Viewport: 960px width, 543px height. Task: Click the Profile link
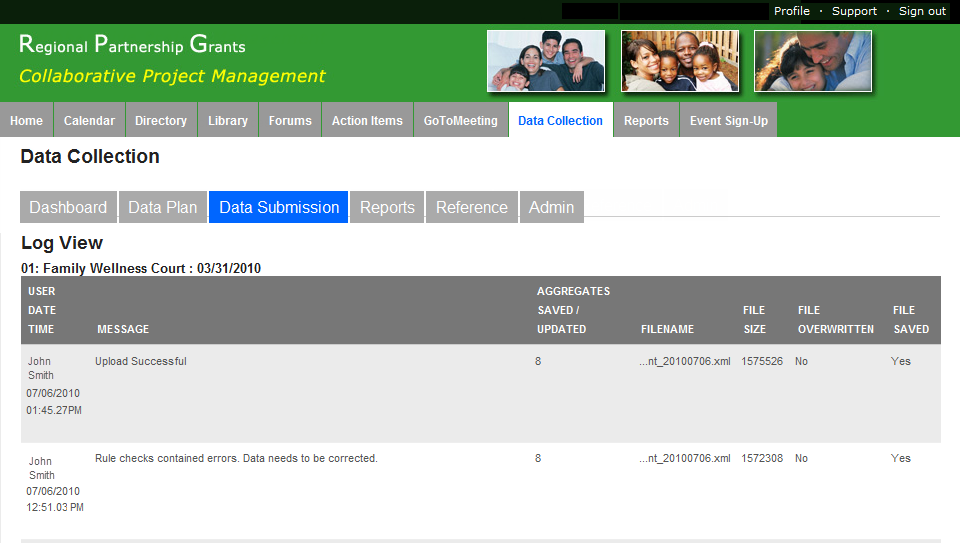792,11
